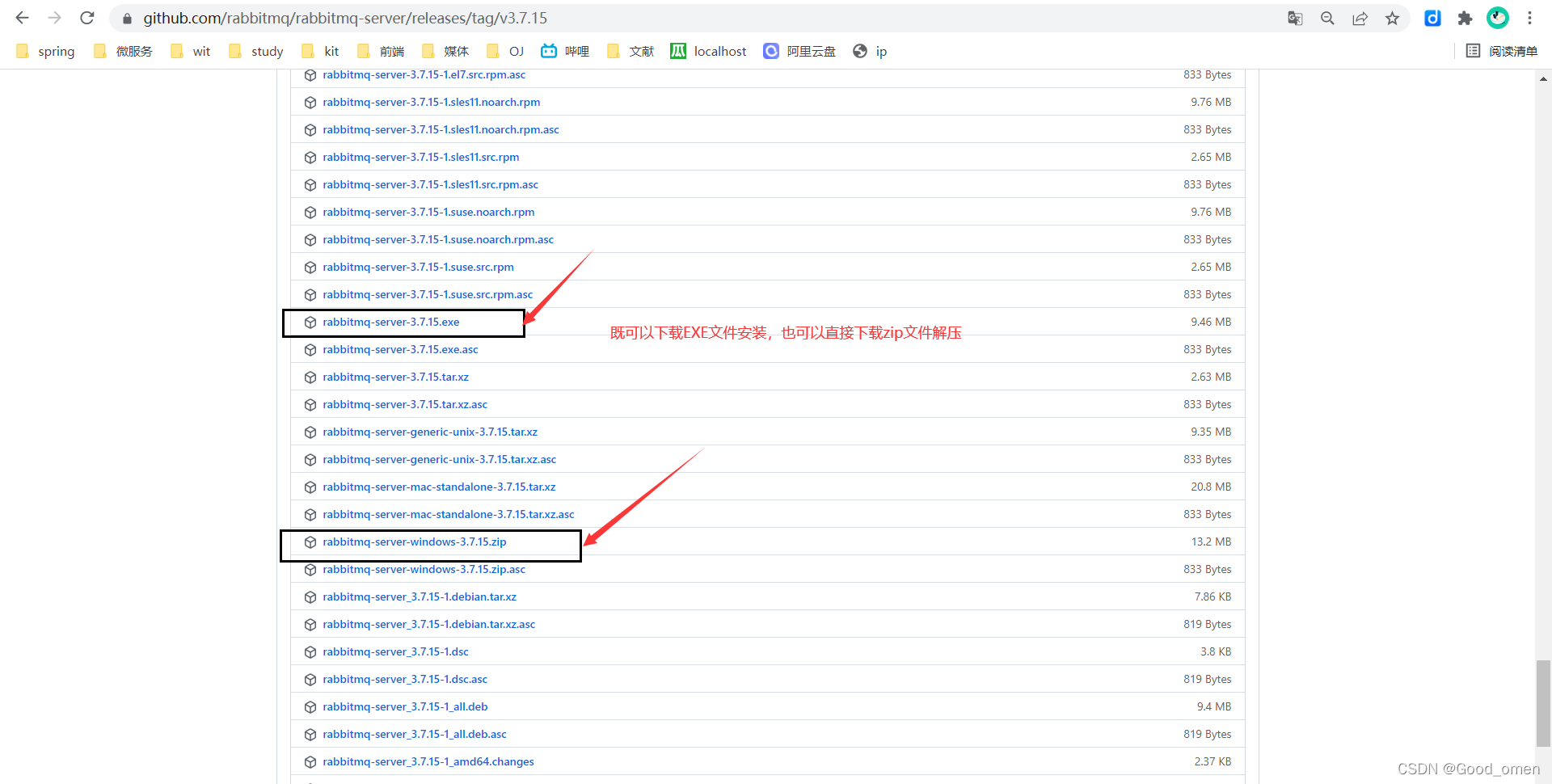Open rabbitmq-server_3.7.15-1_all.deb link
The image size is (1552, 784).
click(x=405, y=707)
